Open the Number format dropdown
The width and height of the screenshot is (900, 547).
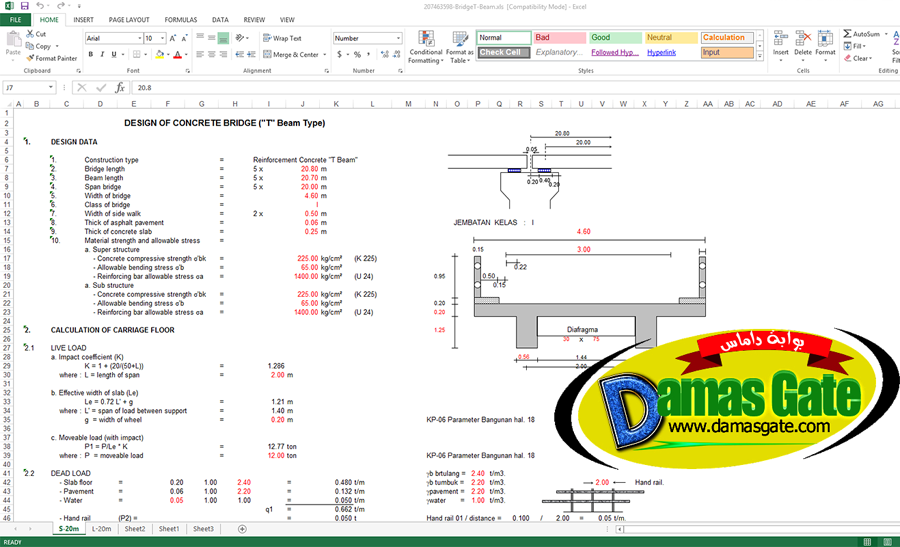pyautogui.click(x=398, y=38)
